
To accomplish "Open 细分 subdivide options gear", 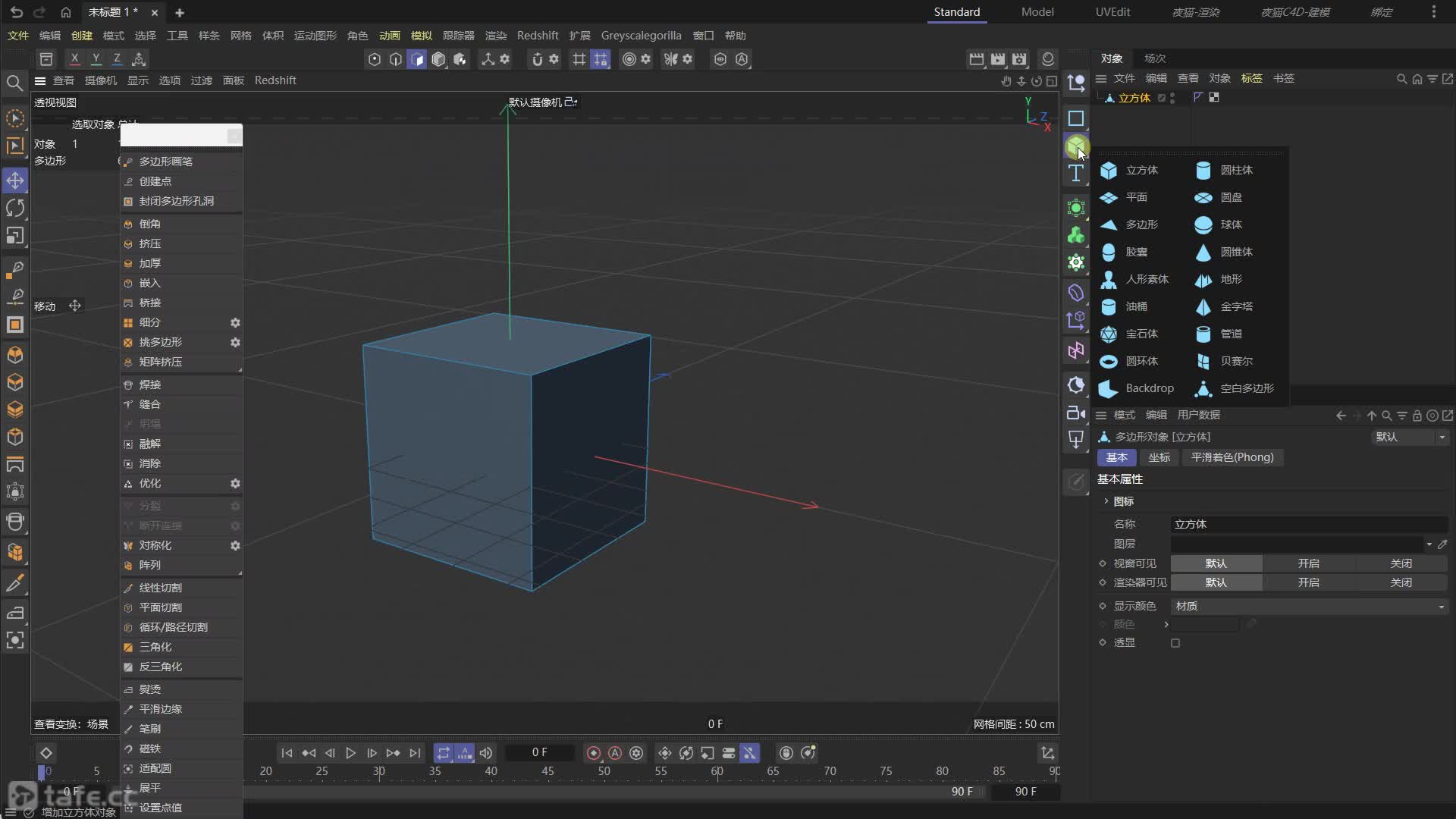I will click(x=235, y=322).
